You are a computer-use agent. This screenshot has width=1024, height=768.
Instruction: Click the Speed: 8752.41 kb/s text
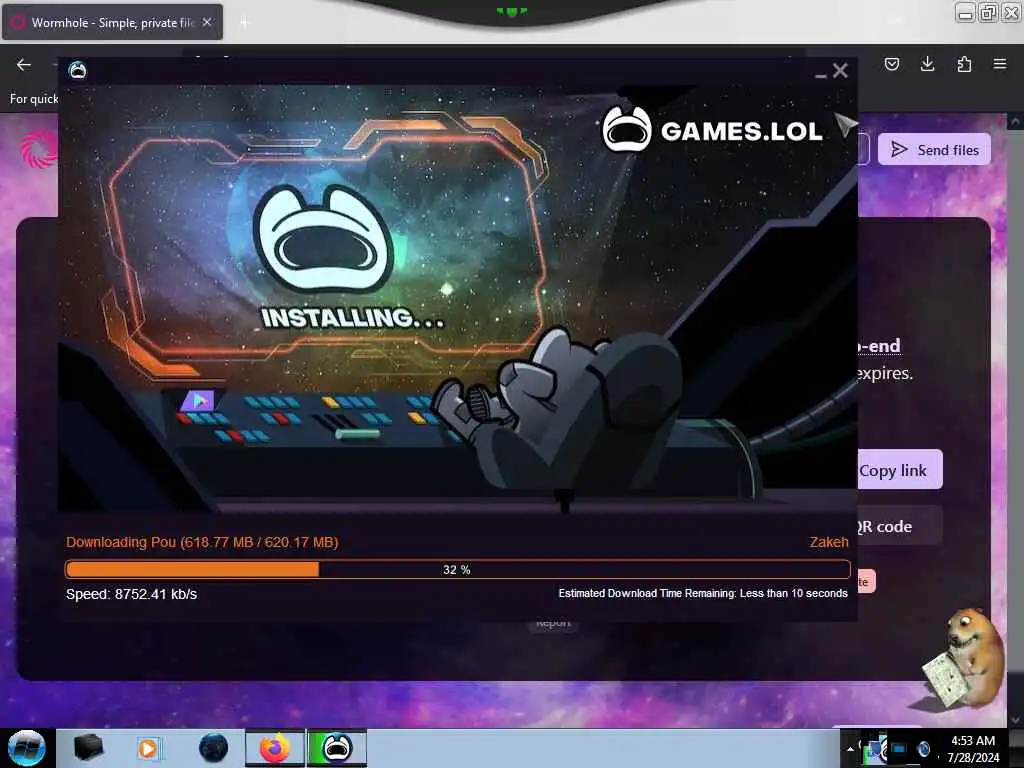pos(131,594)
